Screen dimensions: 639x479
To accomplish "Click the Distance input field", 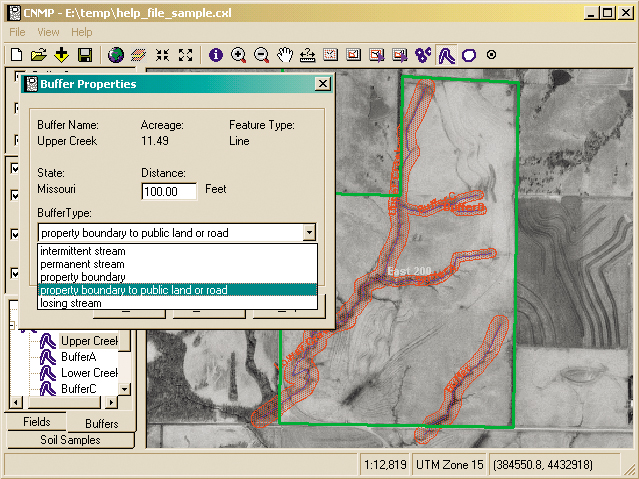I will (168, 191).
